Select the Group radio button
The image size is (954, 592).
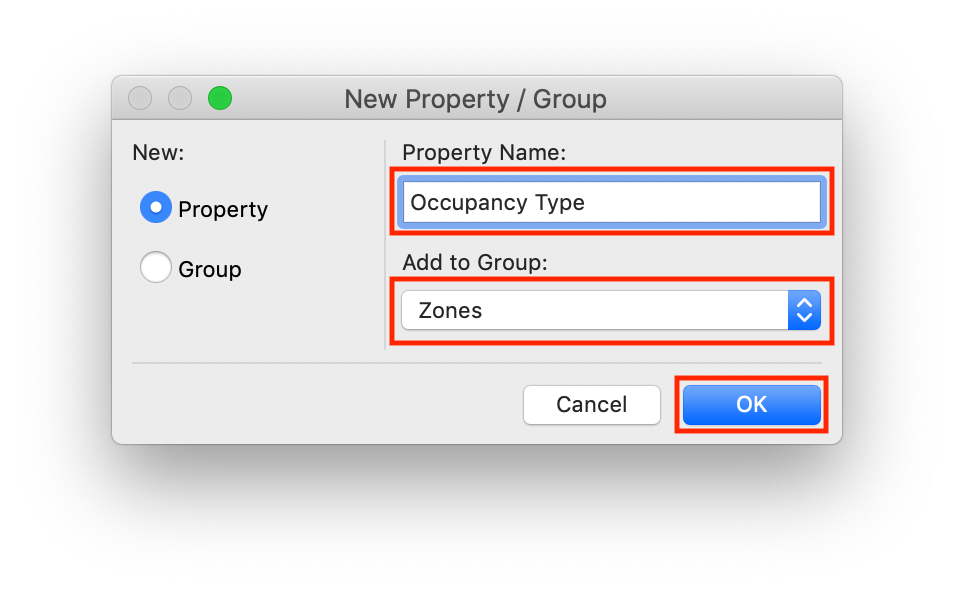[156, 268]
